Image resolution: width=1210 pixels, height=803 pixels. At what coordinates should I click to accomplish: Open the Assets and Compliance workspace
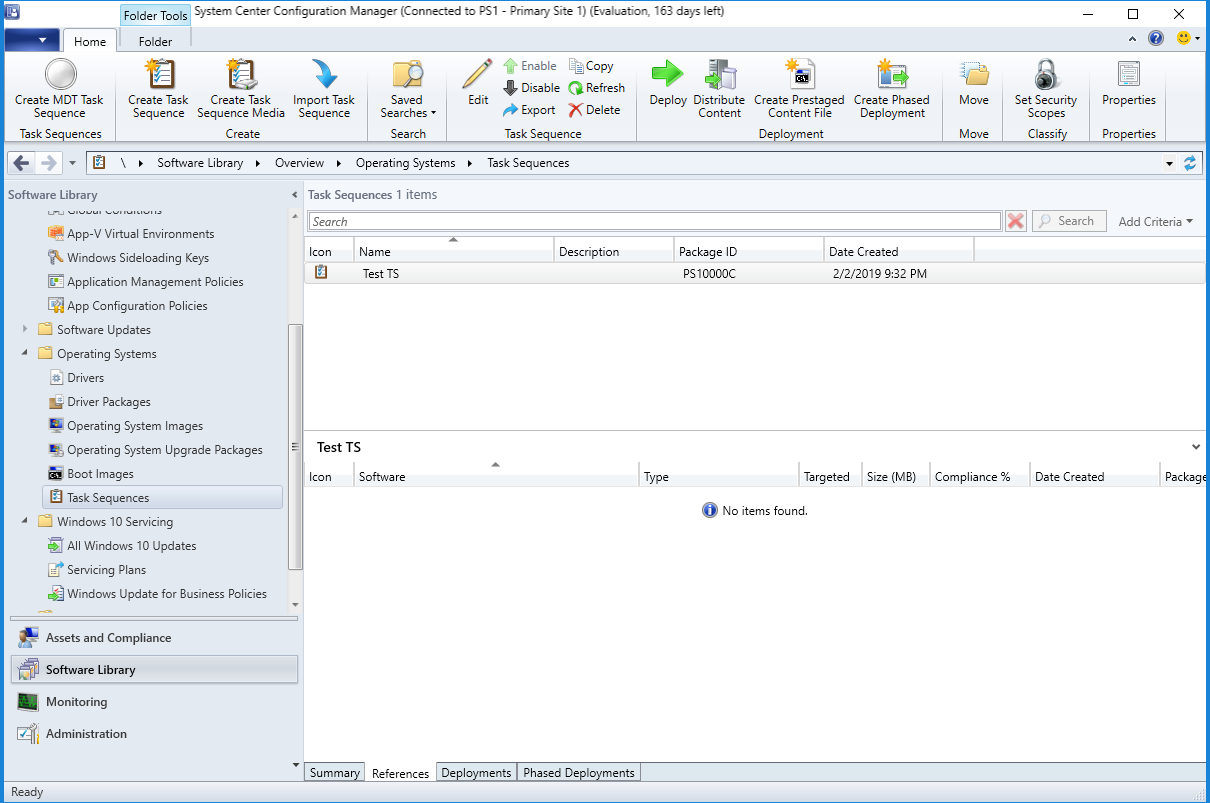pyautogui.click(x=154, y=638)
